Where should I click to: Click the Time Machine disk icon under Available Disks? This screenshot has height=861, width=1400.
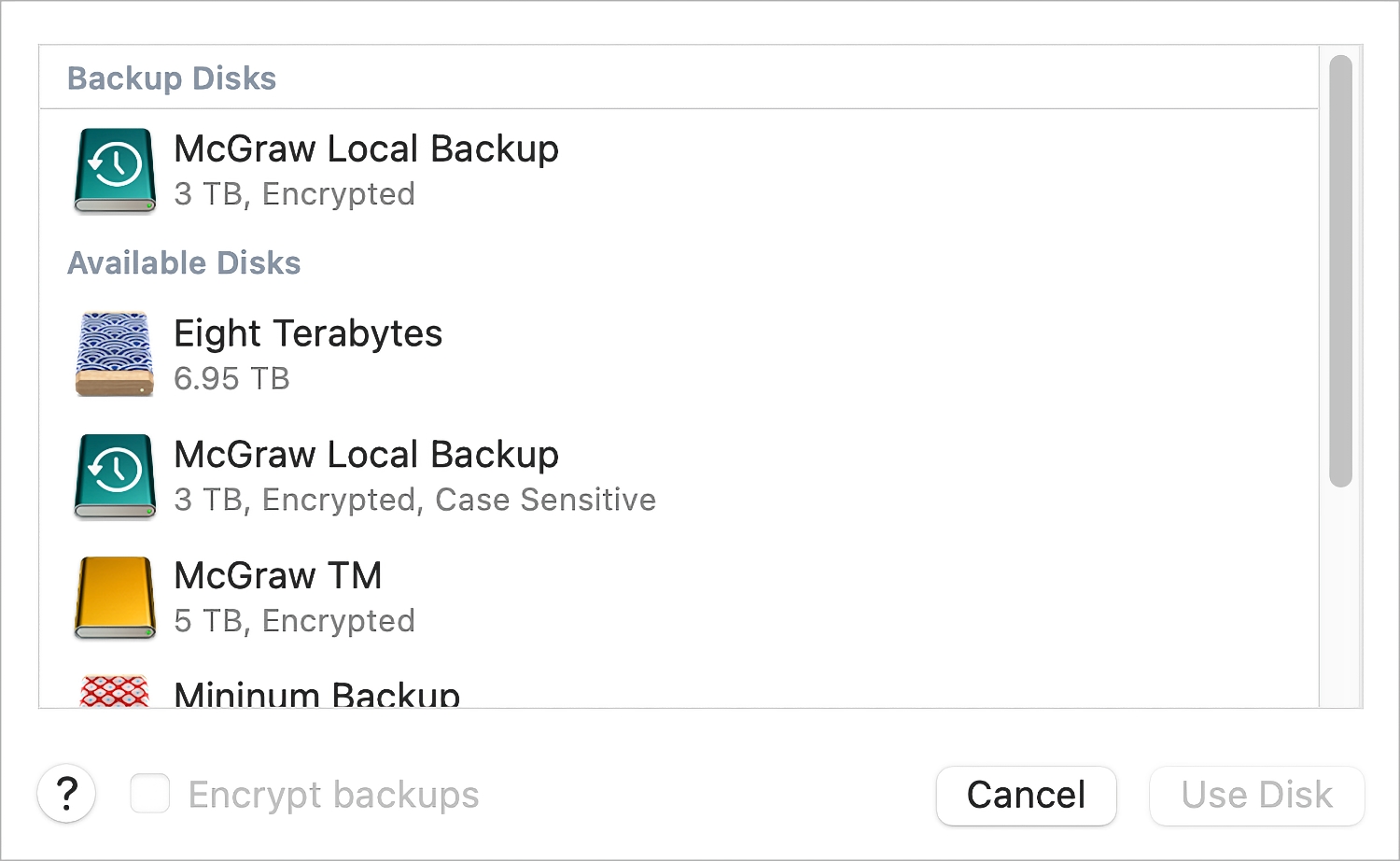click(115, 476)
